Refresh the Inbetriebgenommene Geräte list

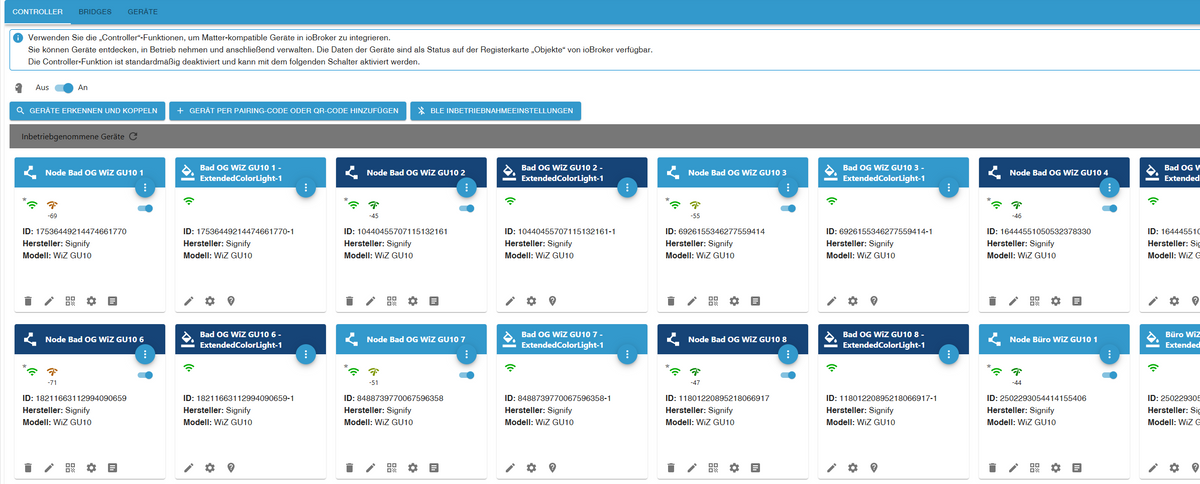(133, 136)
